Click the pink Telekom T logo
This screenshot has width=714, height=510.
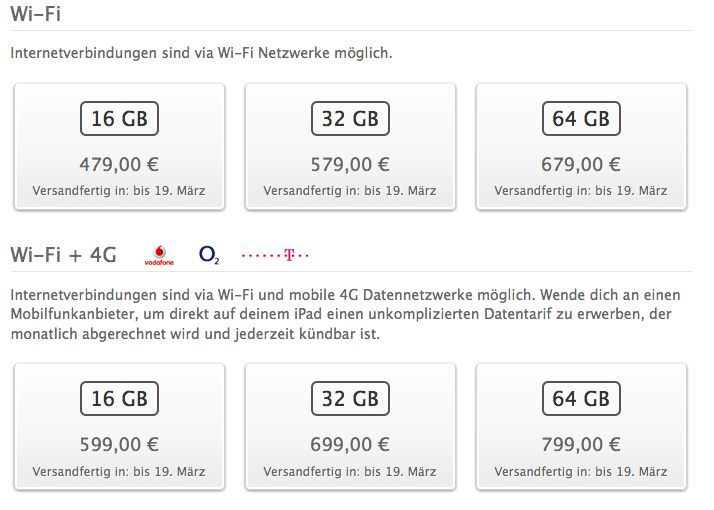click(x=276, y=256)
